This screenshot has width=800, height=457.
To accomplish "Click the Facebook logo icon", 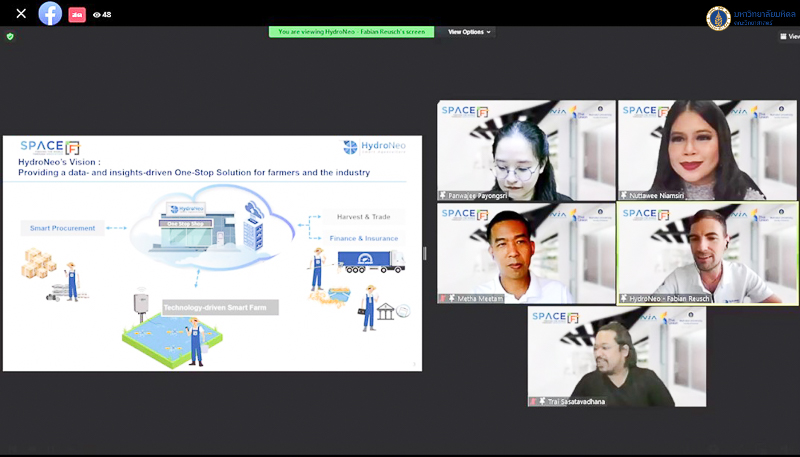I will point(50,14).
